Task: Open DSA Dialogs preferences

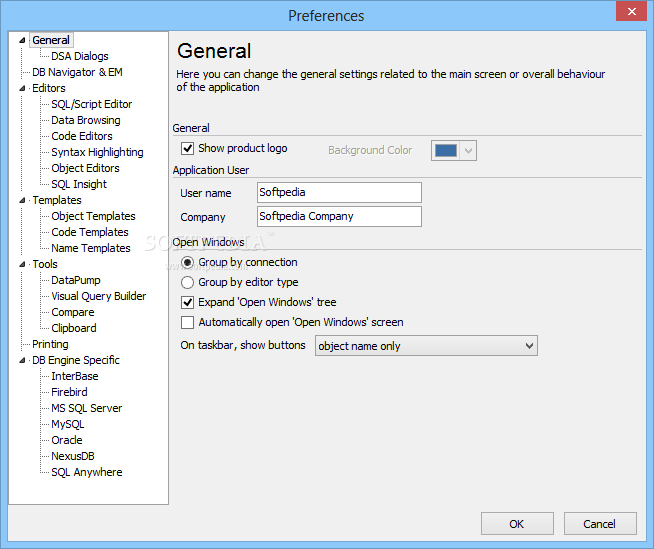Action: click(x=80, y=56)
